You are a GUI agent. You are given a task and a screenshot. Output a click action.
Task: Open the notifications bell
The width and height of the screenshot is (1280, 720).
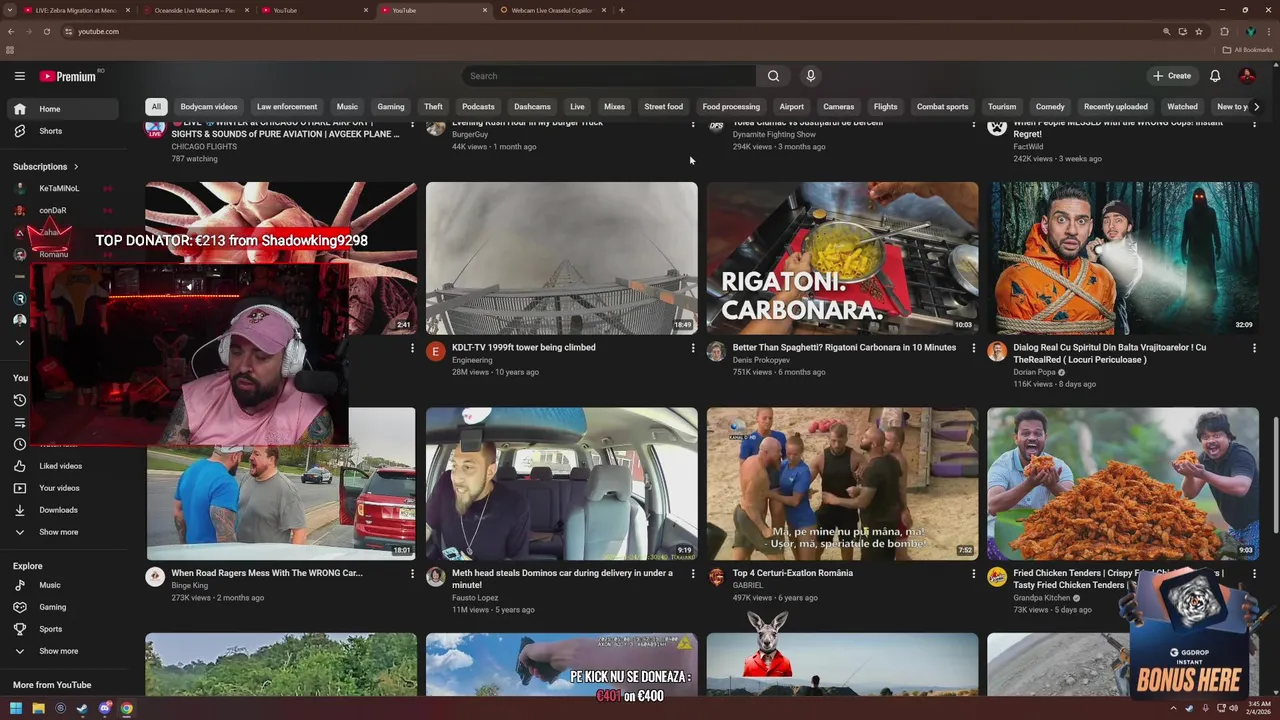click(x=1215, y=76)
